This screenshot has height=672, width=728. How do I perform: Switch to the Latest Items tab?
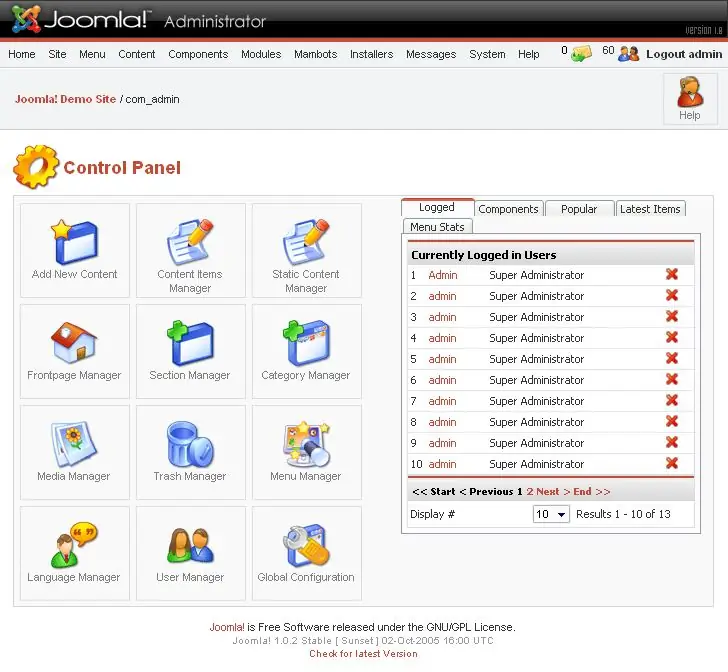point(650,209)
